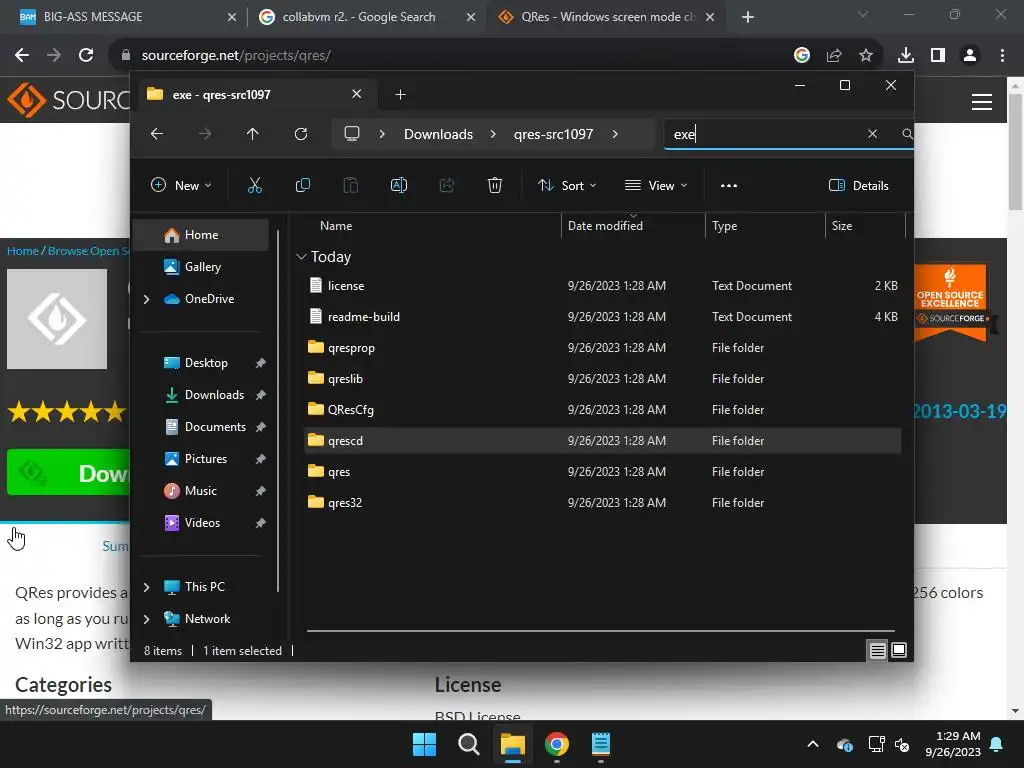The height and width of the screenshot is (768, 1024).
Task: Click Downloads in breadcrumb path
Action: coord(438,134)
